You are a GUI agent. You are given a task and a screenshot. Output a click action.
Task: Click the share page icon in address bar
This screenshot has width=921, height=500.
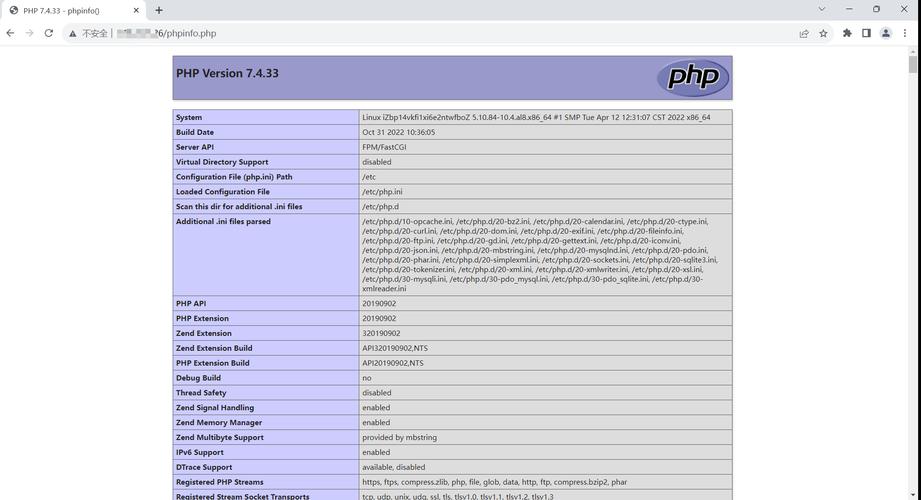tap(803, 33)
